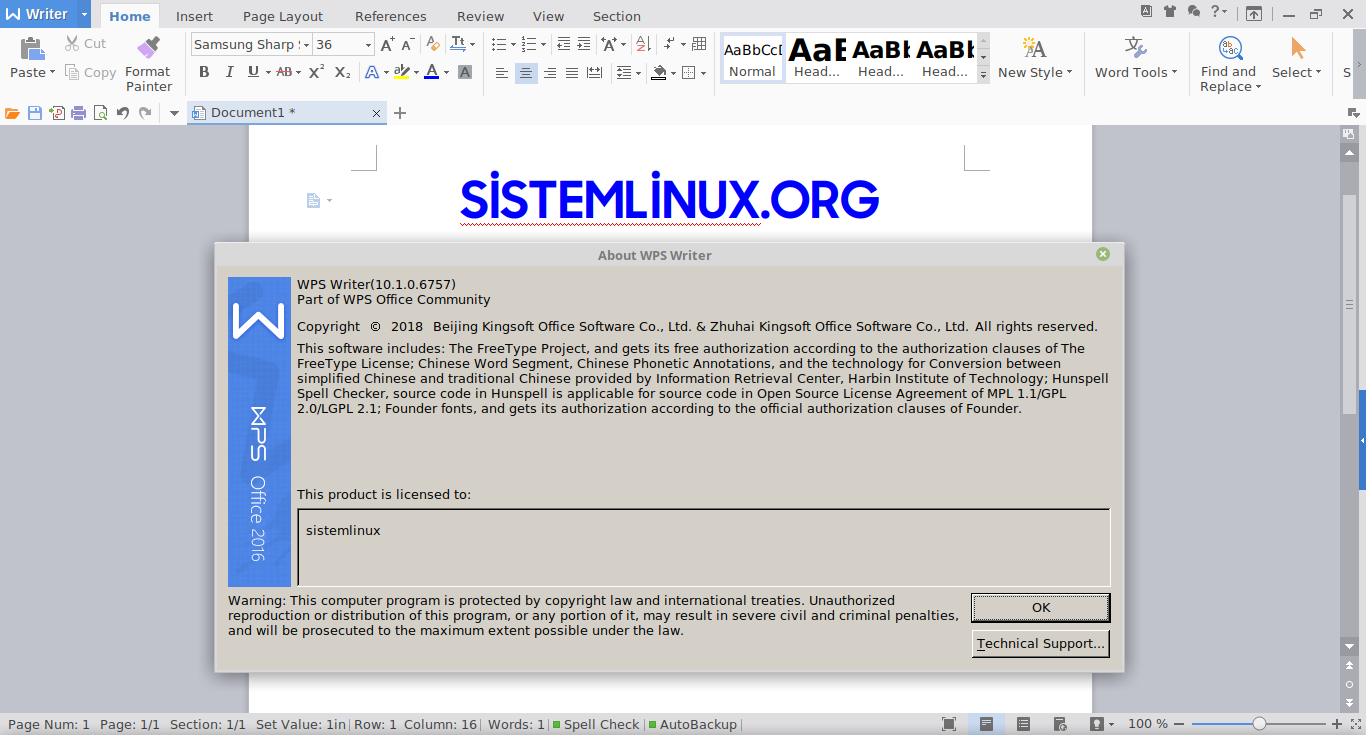1366x735 pixels.
Task: Click the Technical Support button
Action: (1041, 644)
